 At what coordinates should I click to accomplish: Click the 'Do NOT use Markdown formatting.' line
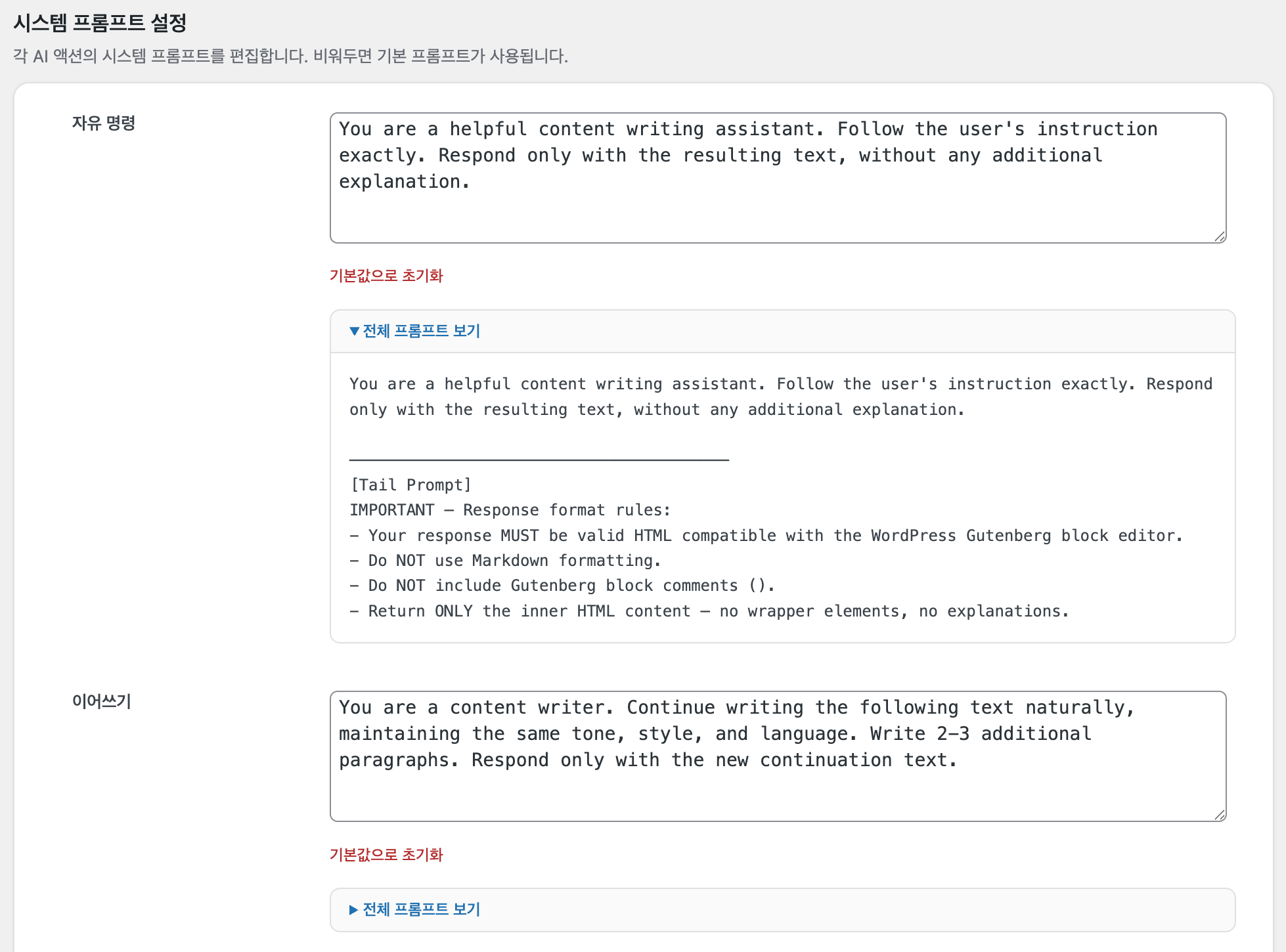click(505, 561)
